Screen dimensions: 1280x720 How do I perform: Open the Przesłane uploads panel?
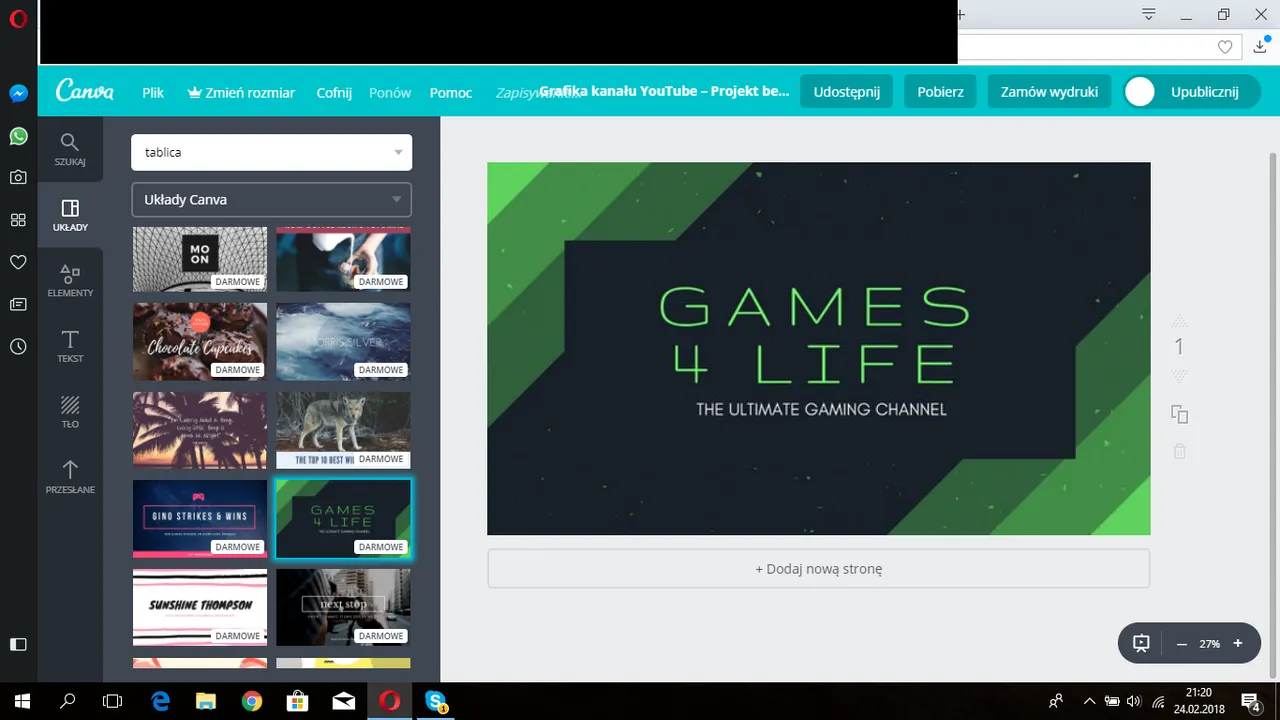[70, 477]
